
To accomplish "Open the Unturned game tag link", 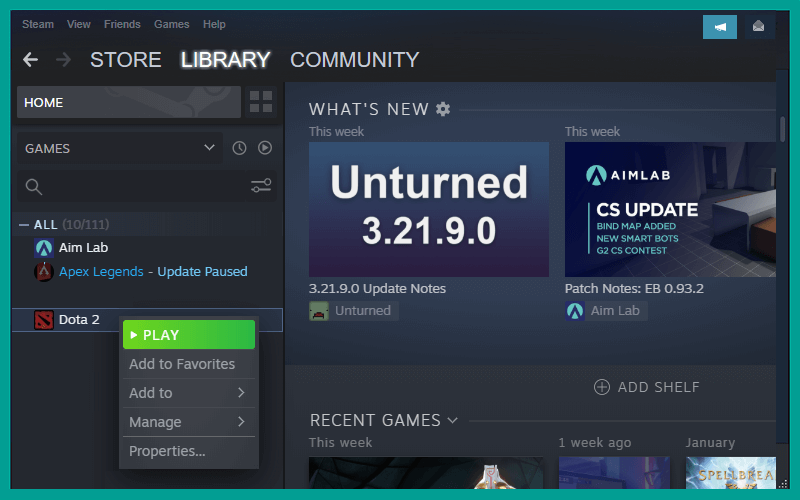I will coord(354,311).
